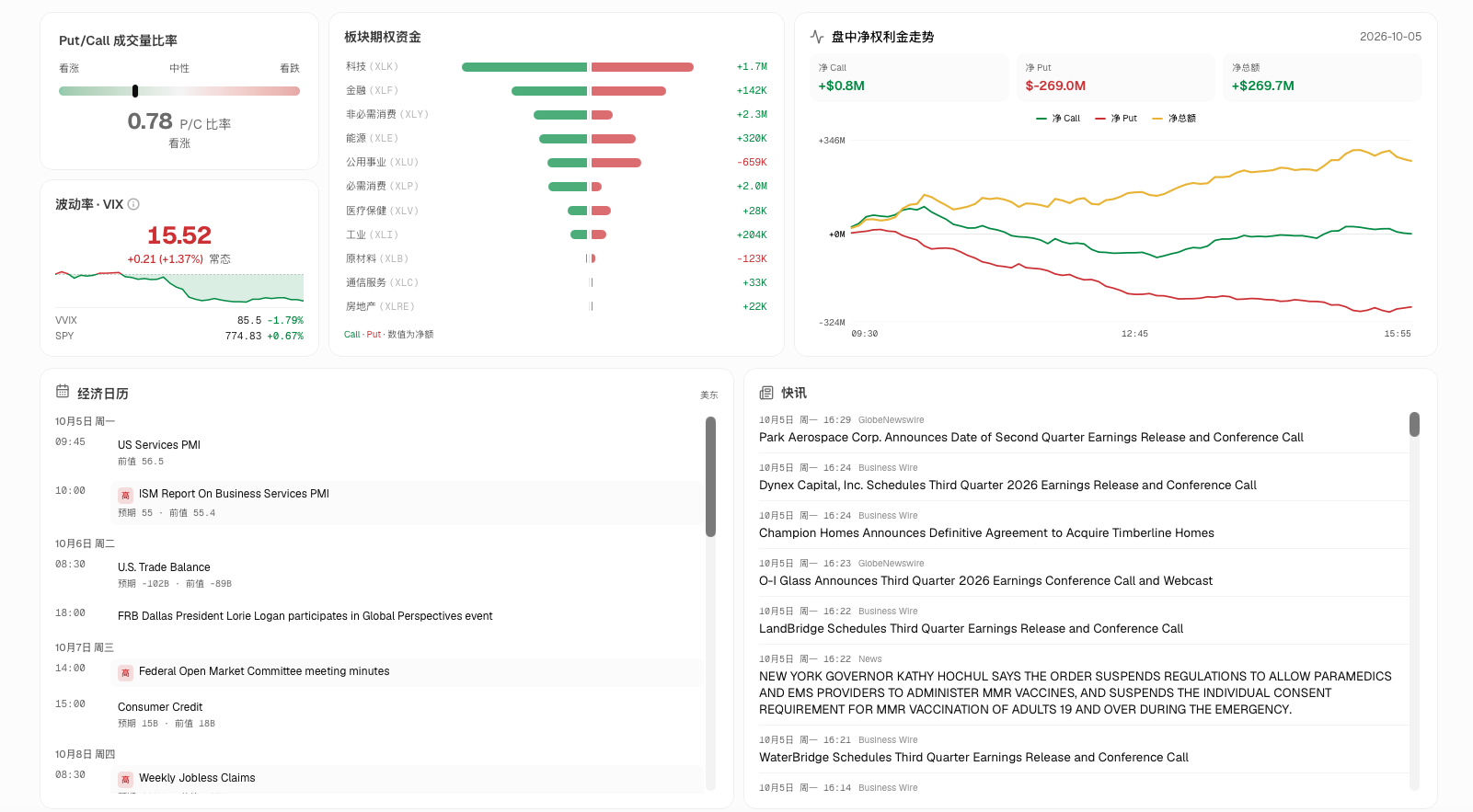Viewport: 1473px width, 812px height.
Task: Select the 非必需消费 (XLY) sector row
Action: (557, 115)
